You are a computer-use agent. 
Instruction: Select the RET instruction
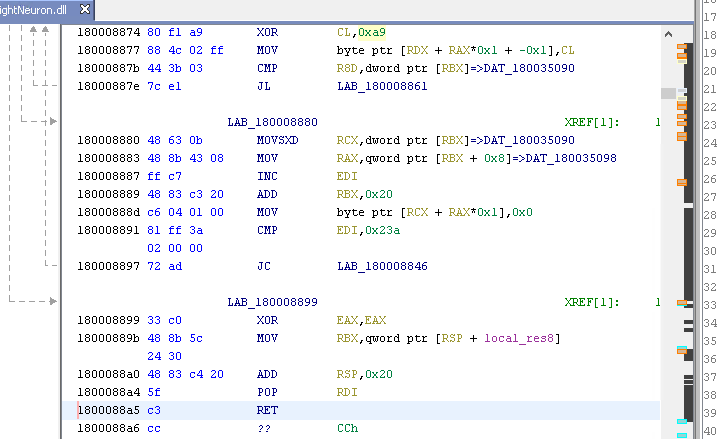(267, 410)
